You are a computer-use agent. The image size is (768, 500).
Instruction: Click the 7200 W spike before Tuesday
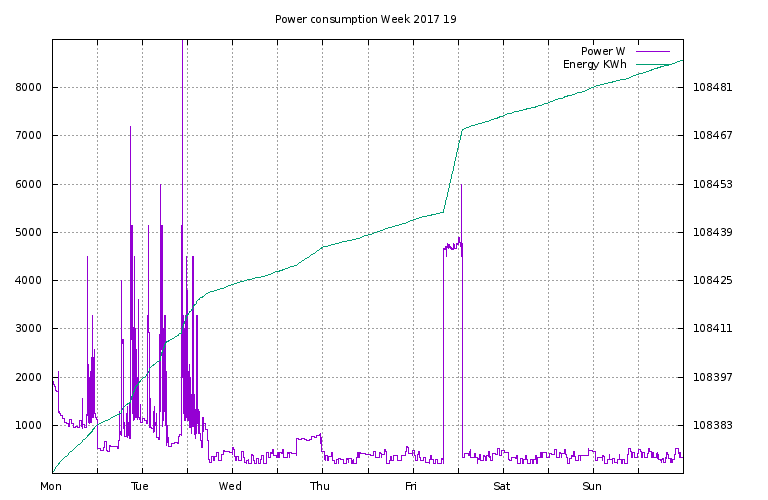(130, 175)
